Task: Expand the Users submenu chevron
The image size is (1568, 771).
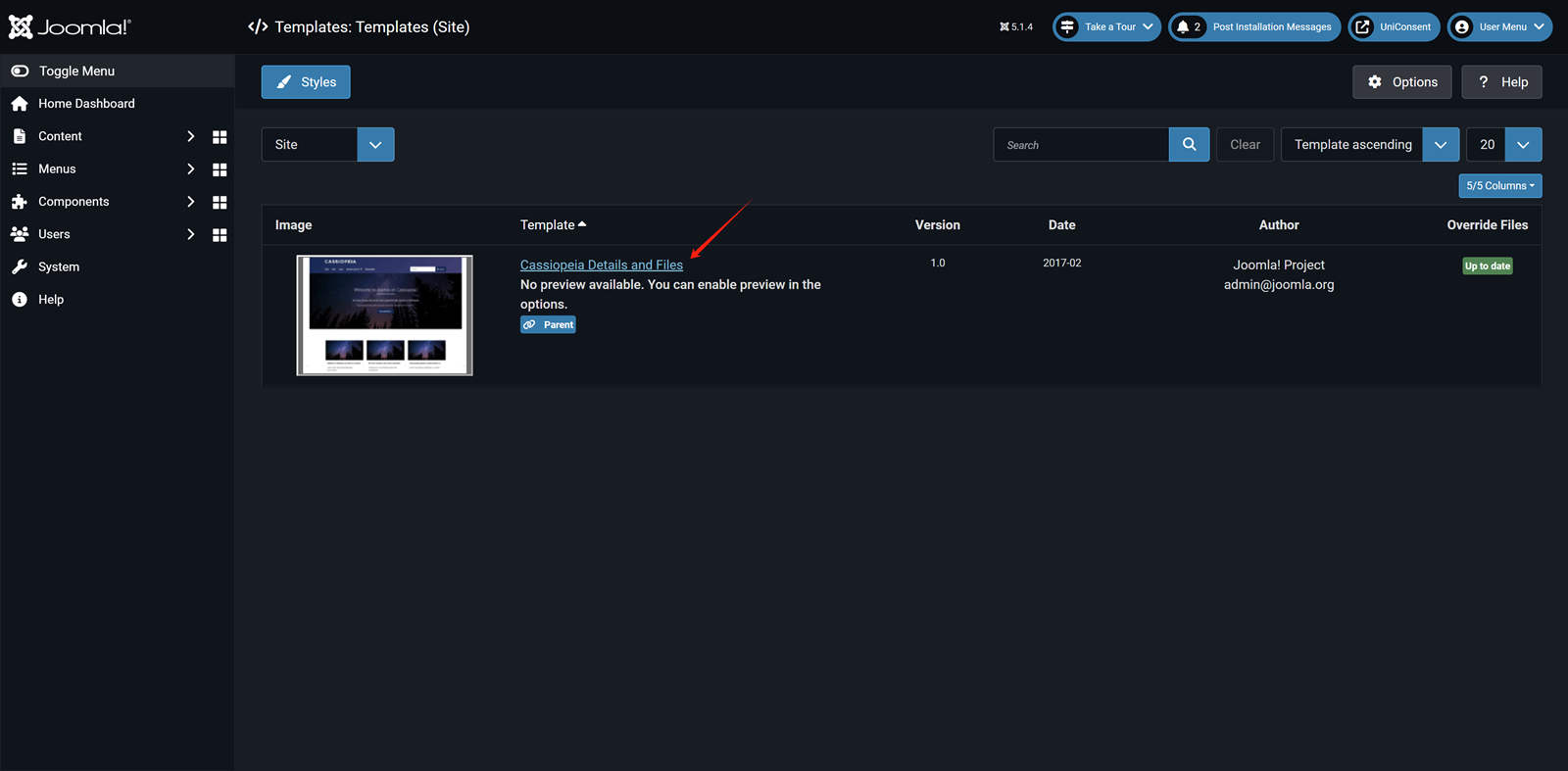Action: (190, 234)
